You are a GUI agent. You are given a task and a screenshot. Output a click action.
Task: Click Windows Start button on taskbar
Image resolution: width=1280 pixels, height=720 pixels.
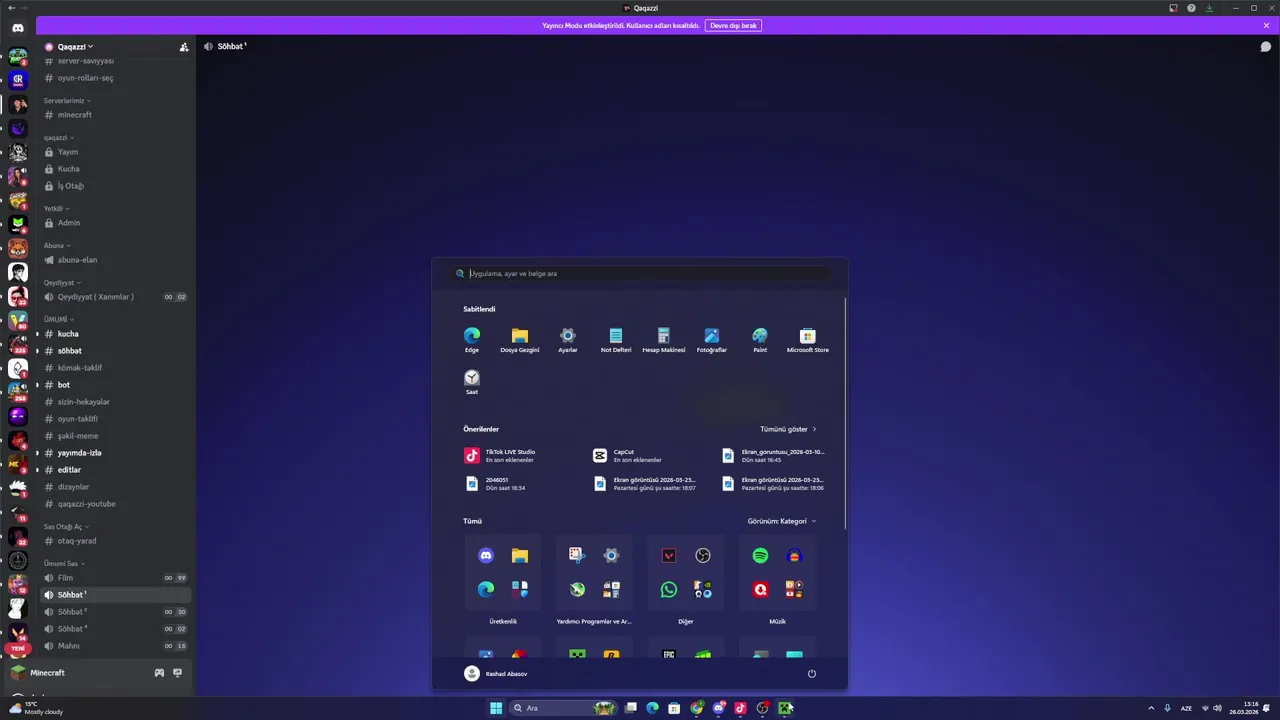point(496,708)
